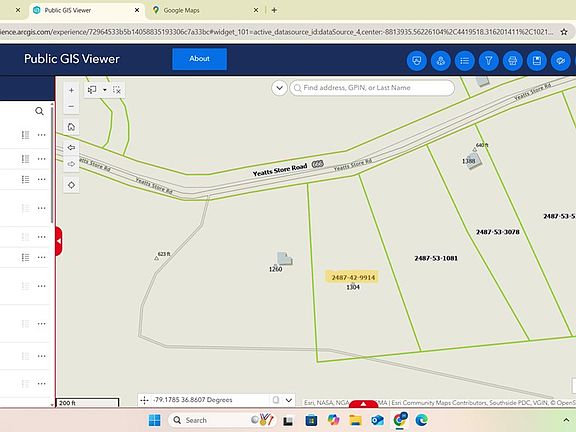Image resolution: width=576 pixels, height=432 pixels.
Task: Open the legend list widget in header
Action: (x=465, y=61)
